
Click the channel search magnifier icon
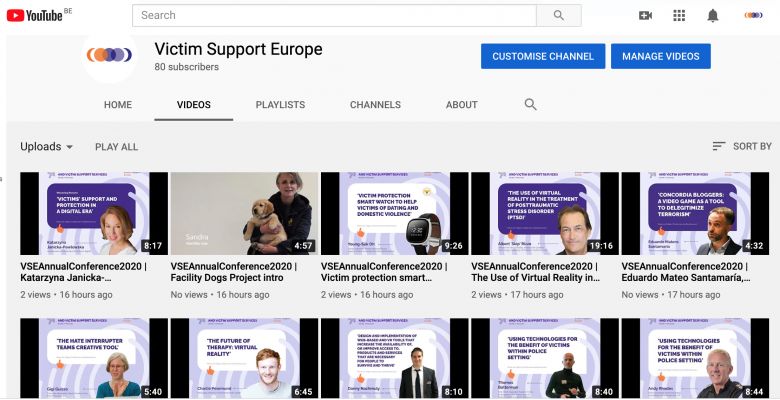531,104
